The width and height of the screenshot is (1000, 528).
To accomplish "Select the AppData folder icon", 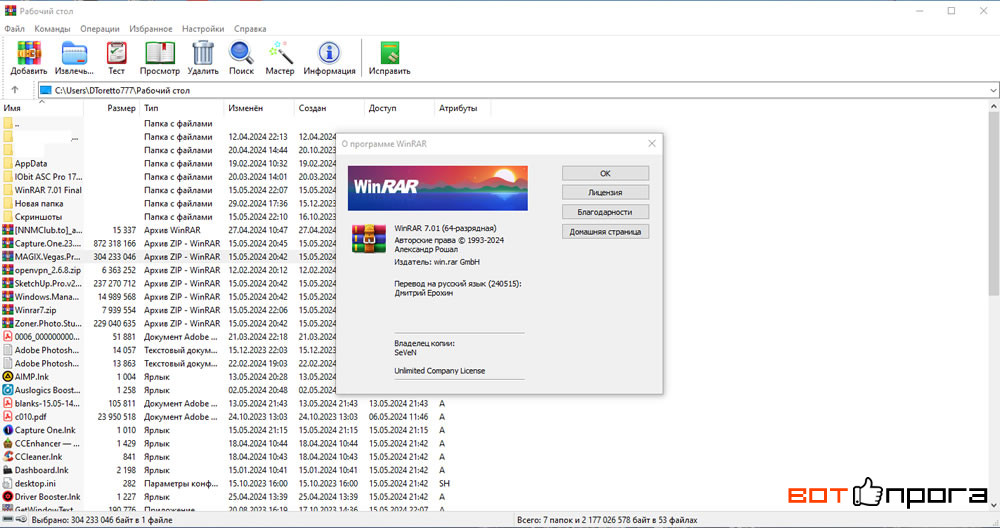I will [x=8, y=163].
